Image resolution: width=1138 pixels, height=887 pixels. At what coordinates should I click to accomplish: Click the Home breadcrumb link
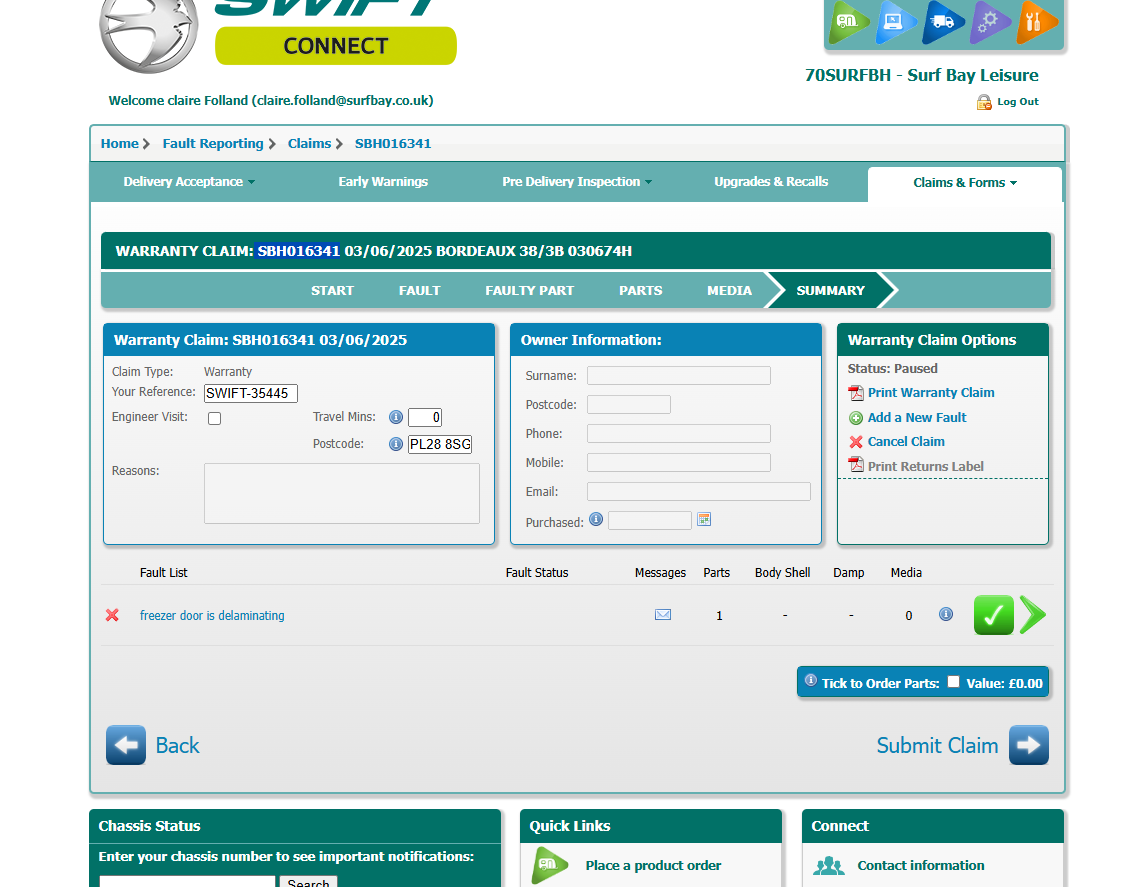tap(120, 144)
